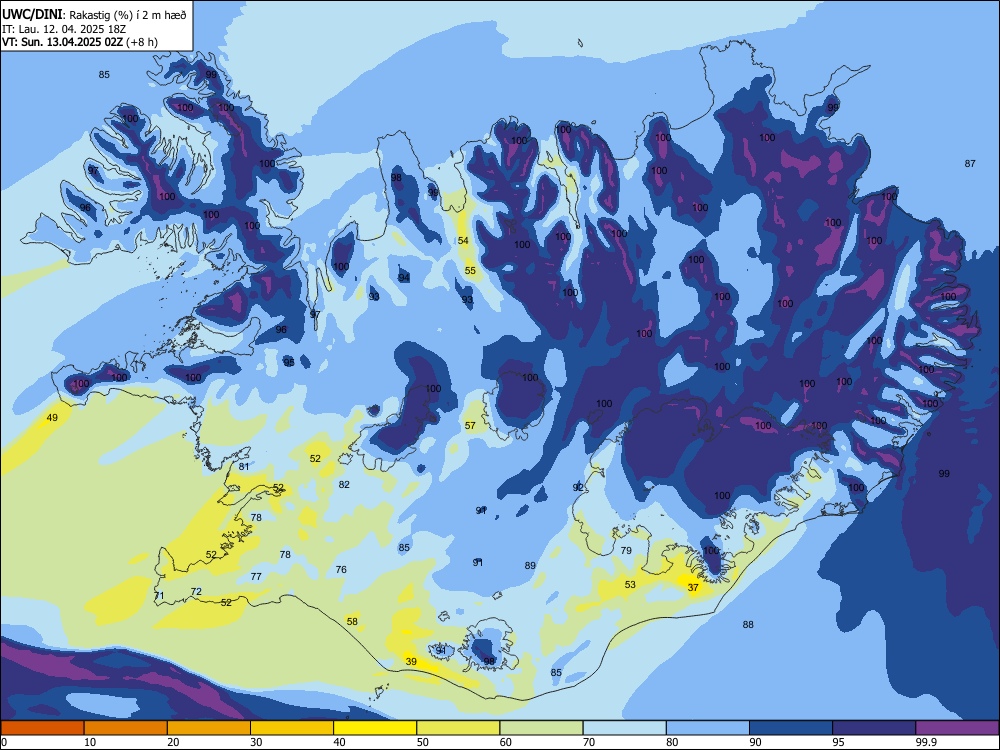The width and height of the screenshot is (1000, 750).
Task: Click the map value '95' in the west
Action: (x=289, y=362)
